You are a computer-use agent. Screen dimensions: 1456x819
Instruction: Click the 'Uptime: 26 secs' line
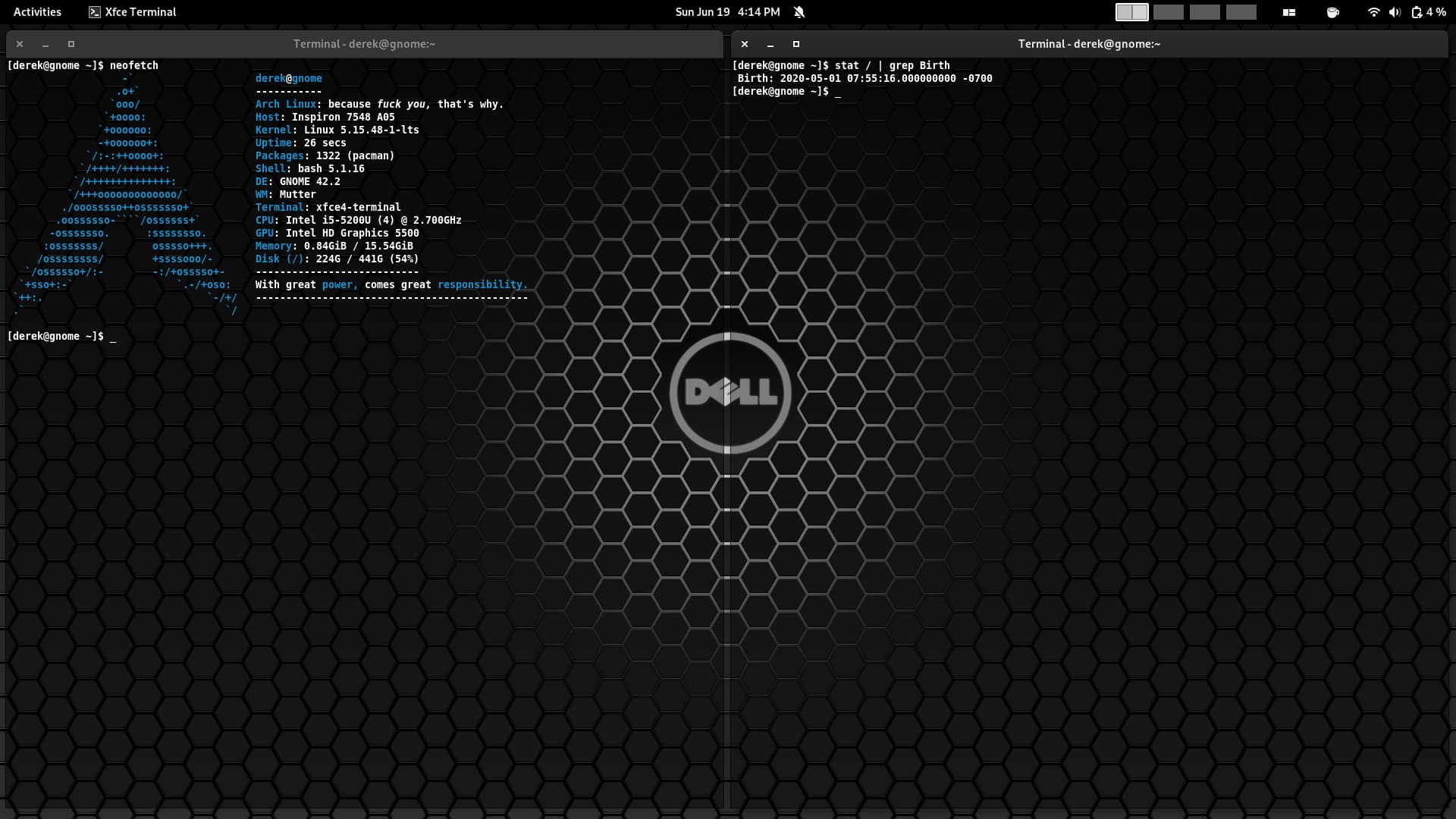(300, 143)
